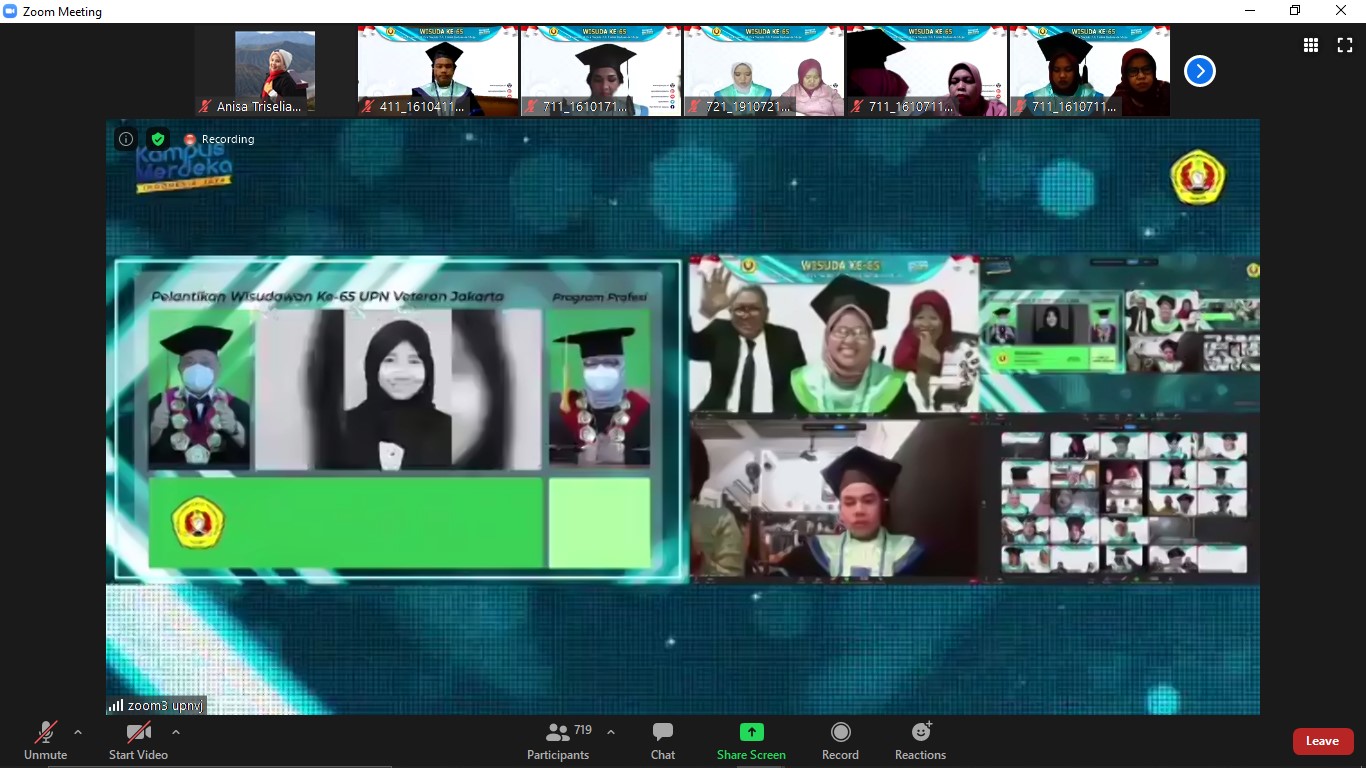Open the Participants list
The image size is (1366, 768).
tap(558, 741)
